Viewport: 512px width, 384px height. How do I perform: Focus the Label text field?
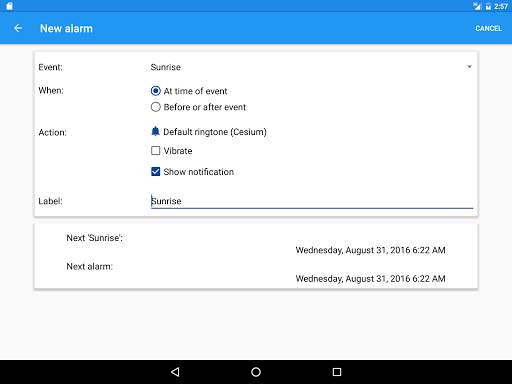click(x=312, y=201)
